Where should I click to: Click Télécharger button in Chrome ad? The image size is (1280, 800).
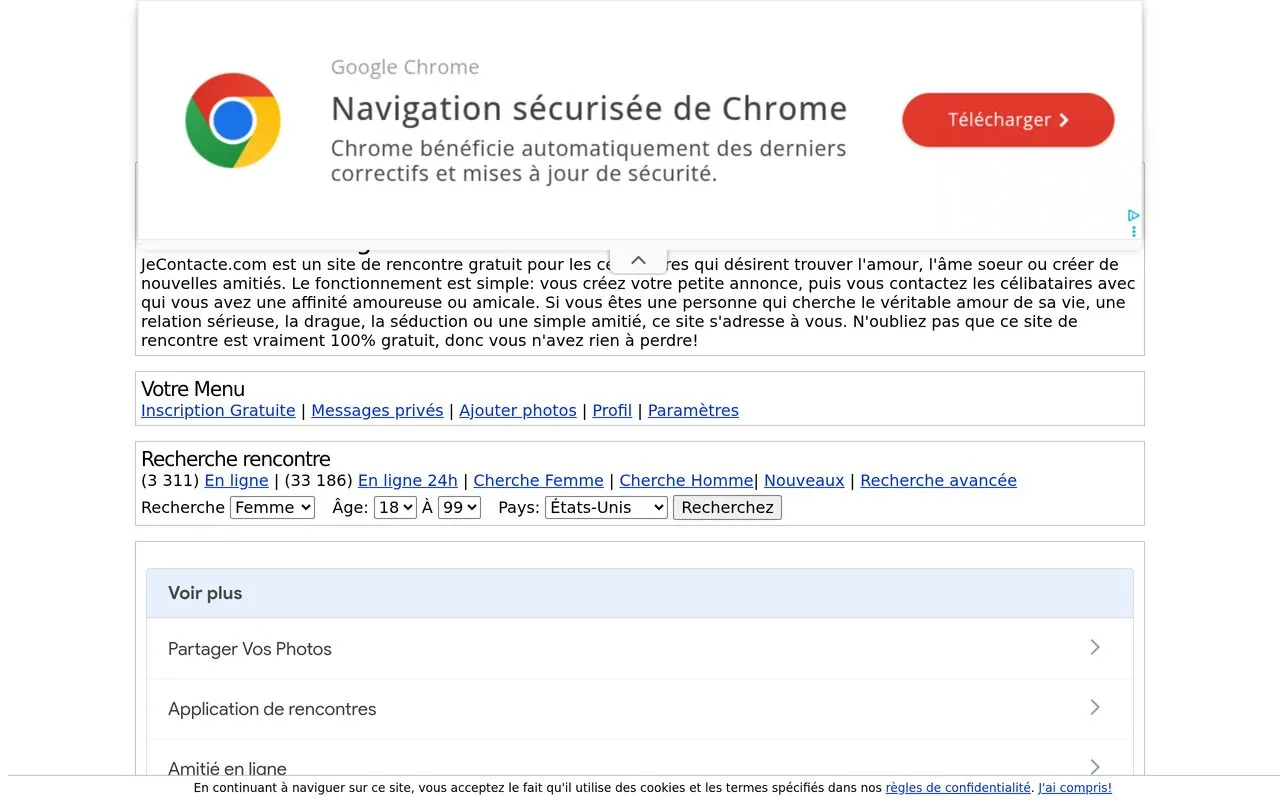coord(1008,120)
